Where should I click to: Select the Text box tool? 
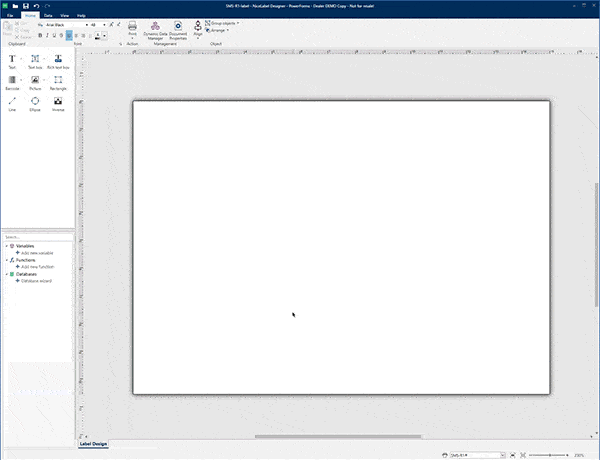pyautogui.click(x=35, y=61)
